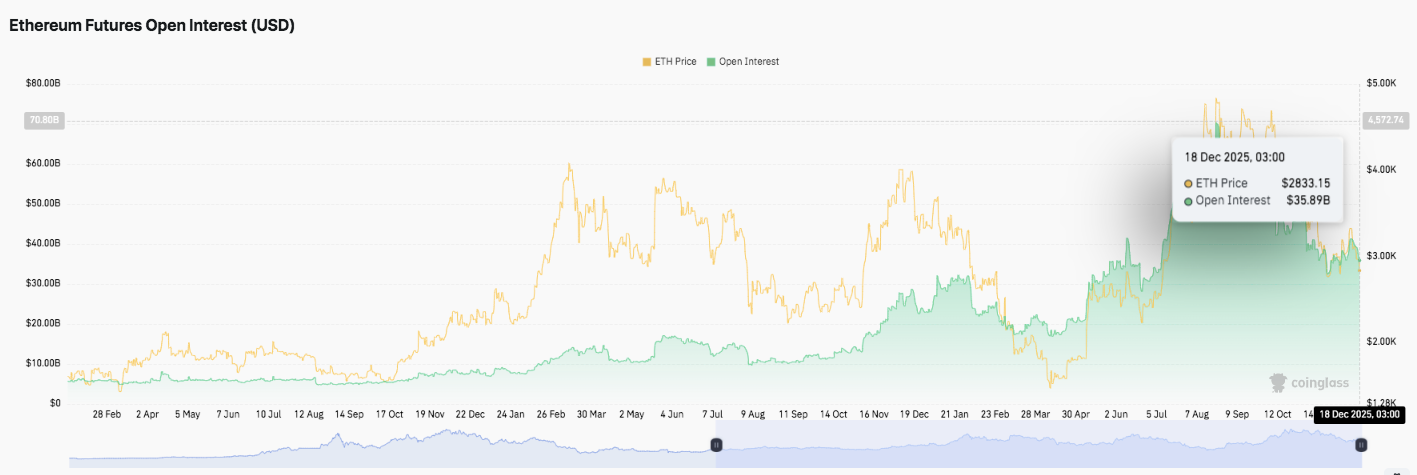Viewport: 1417px width, 475px height.
Task: Click the left range slider handle
Action: point(716,444)
